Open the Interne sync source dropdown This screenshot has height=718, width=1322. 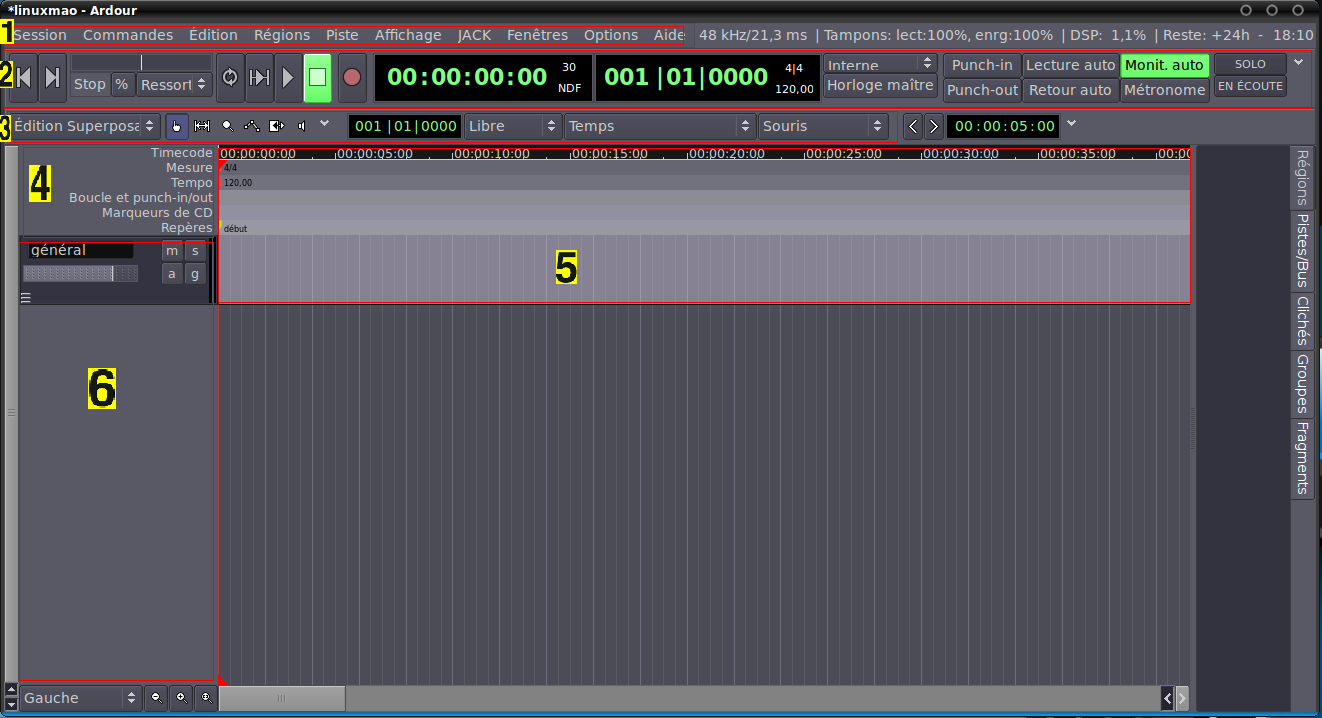pos(880,64)
